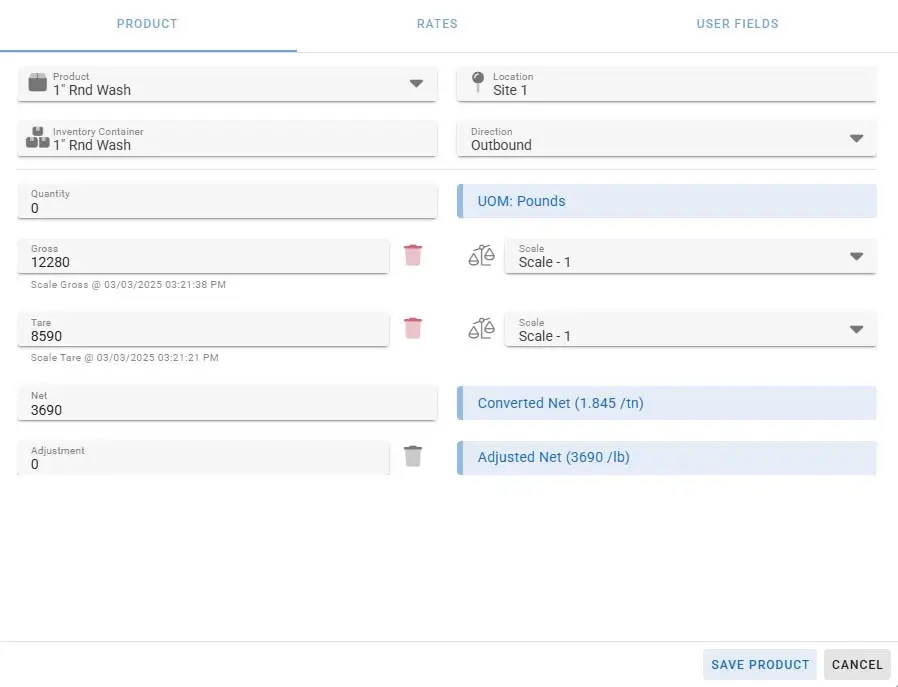
Task: Delete the Tare weight using red trash icon
Action: click(413, 329)
